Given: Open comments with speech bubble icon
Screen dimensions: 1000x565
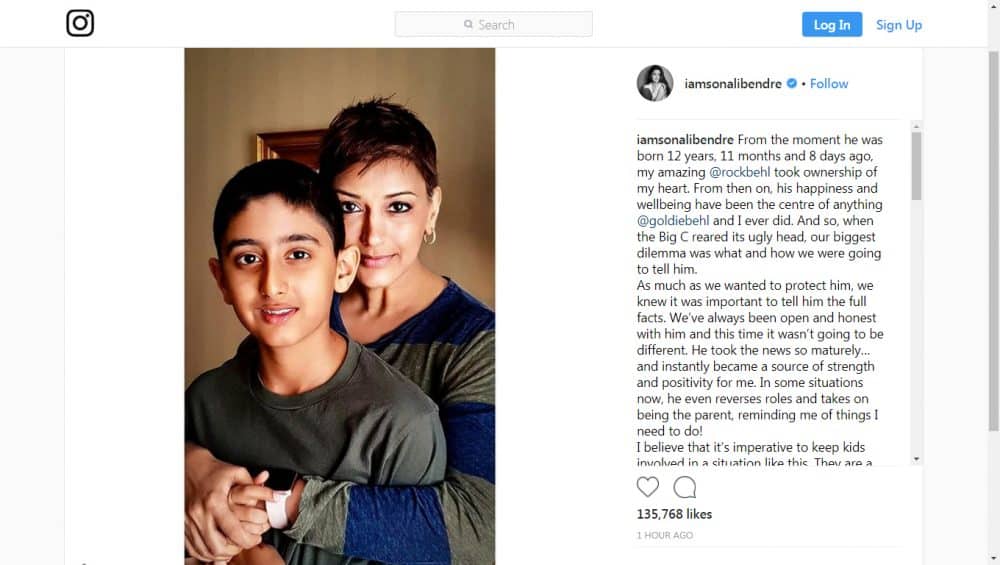Looking at the screenshot, I should [x=684, y=487].
